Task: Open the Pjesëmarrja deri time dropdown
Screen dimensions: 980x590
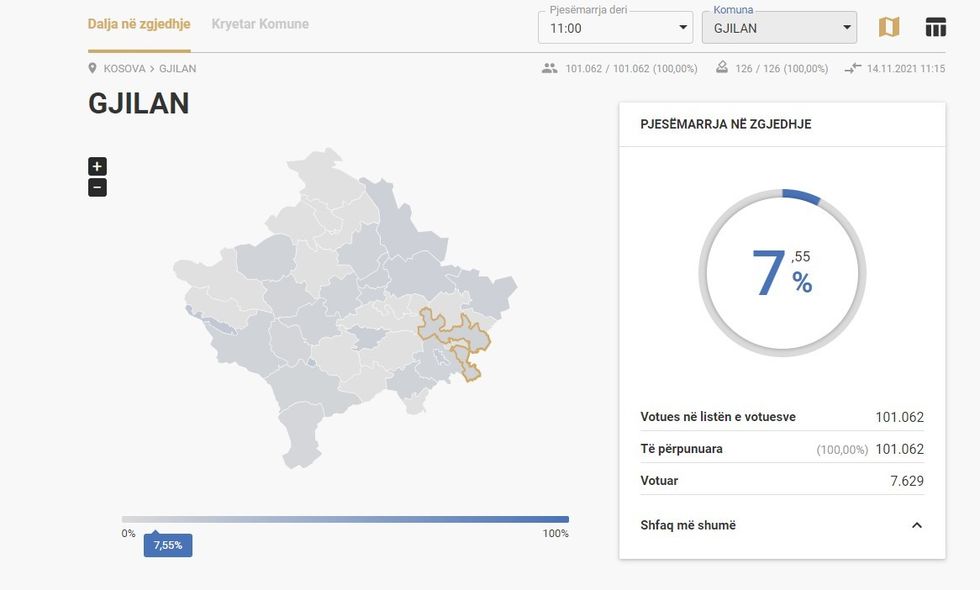Action: tap(615, 28)
